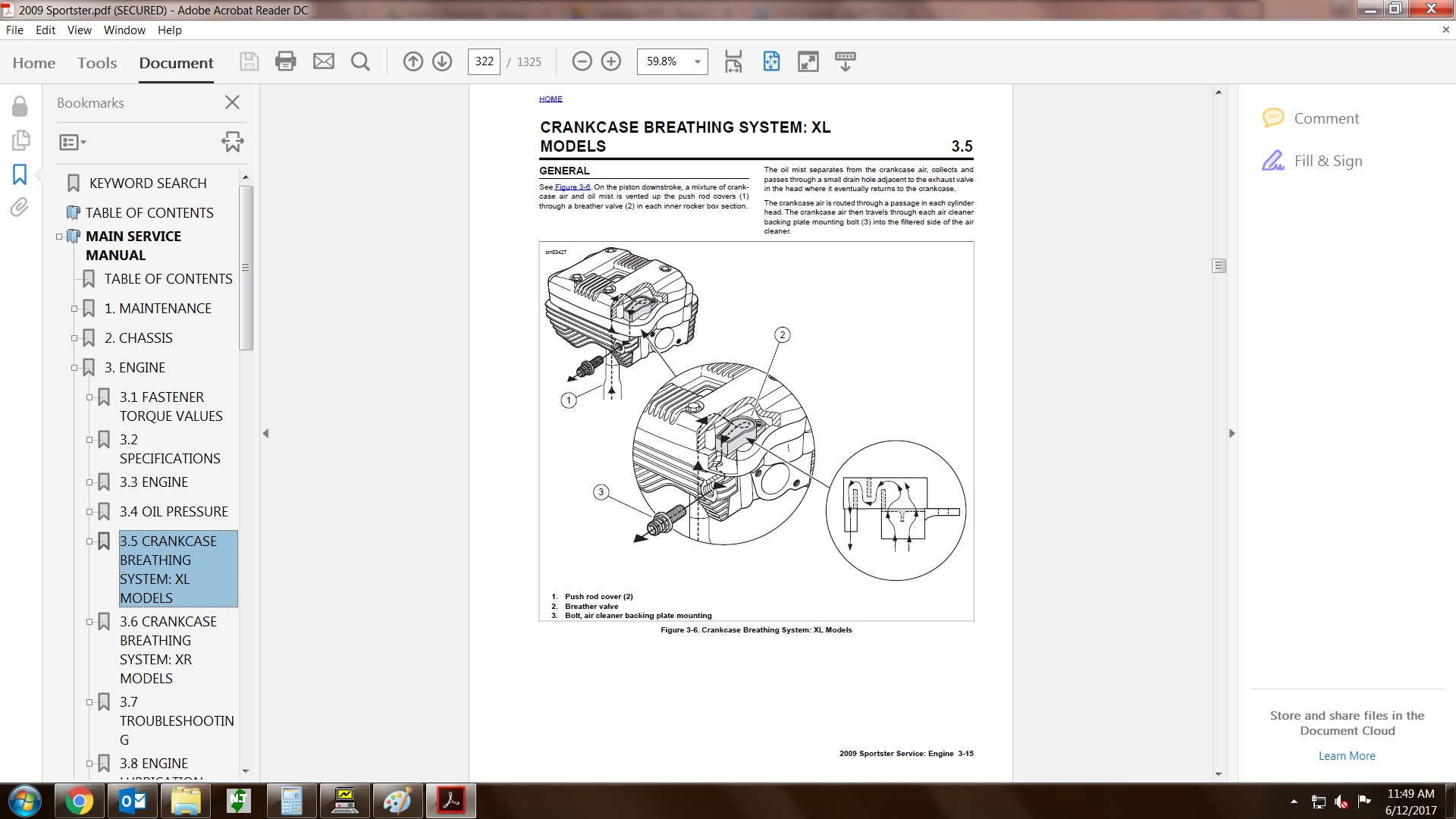Open the Attachments paperclip panel
This screenshot has width=1456, height=819.
pos(20,207)
